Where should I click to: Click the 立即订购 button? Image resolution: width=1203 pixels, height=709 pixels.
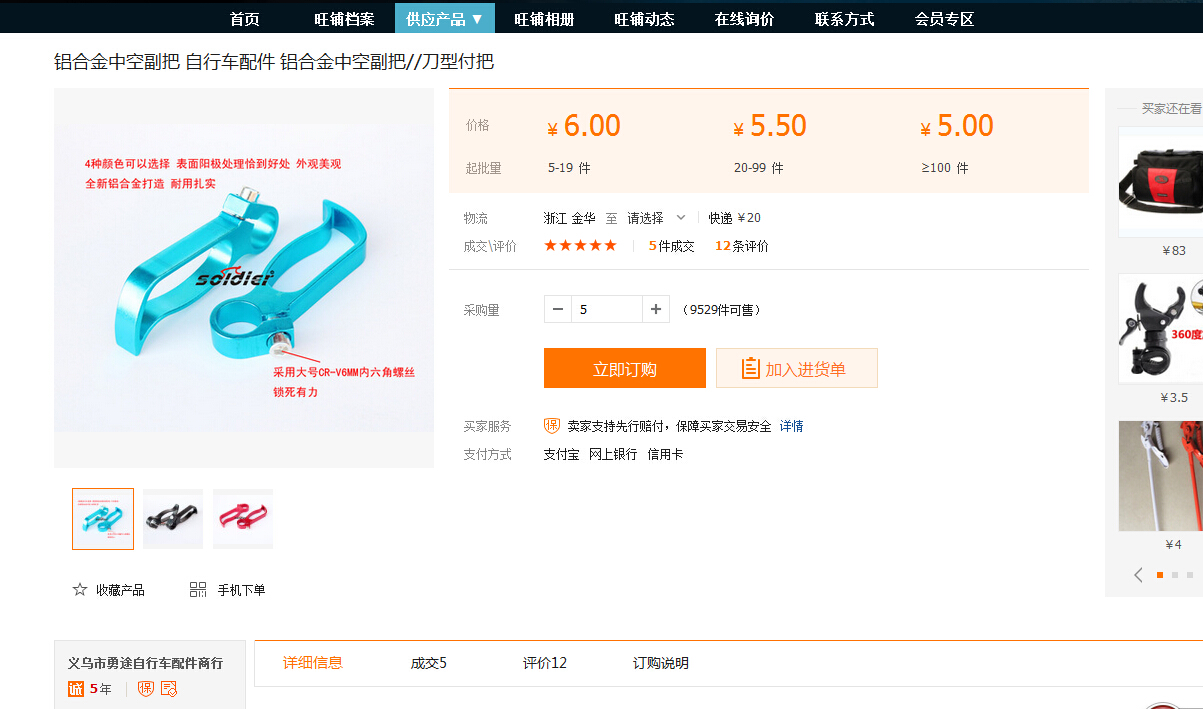(624, 369)
